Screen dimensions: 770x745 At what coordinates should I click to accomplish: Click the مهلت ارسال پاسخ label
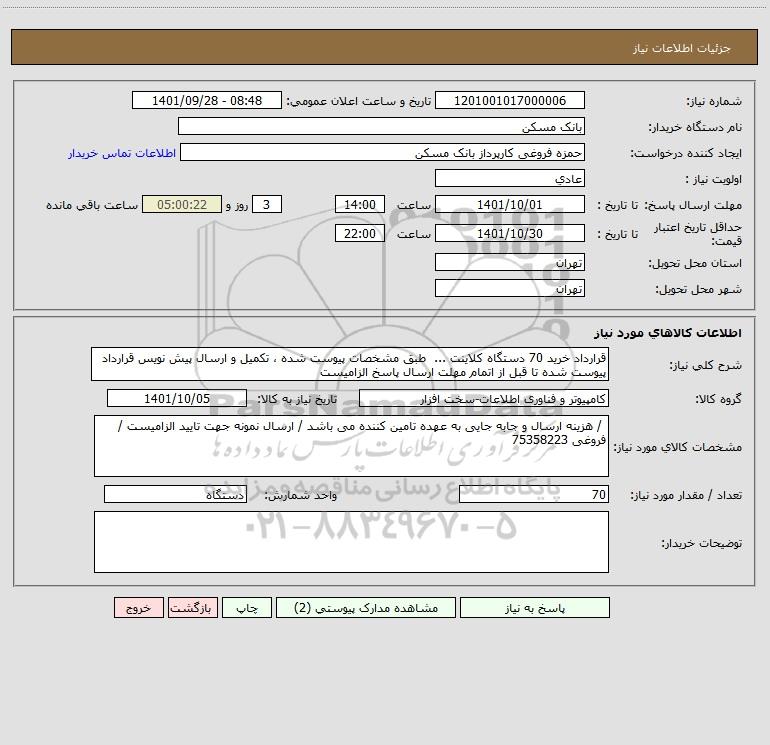tap(693, 205)
